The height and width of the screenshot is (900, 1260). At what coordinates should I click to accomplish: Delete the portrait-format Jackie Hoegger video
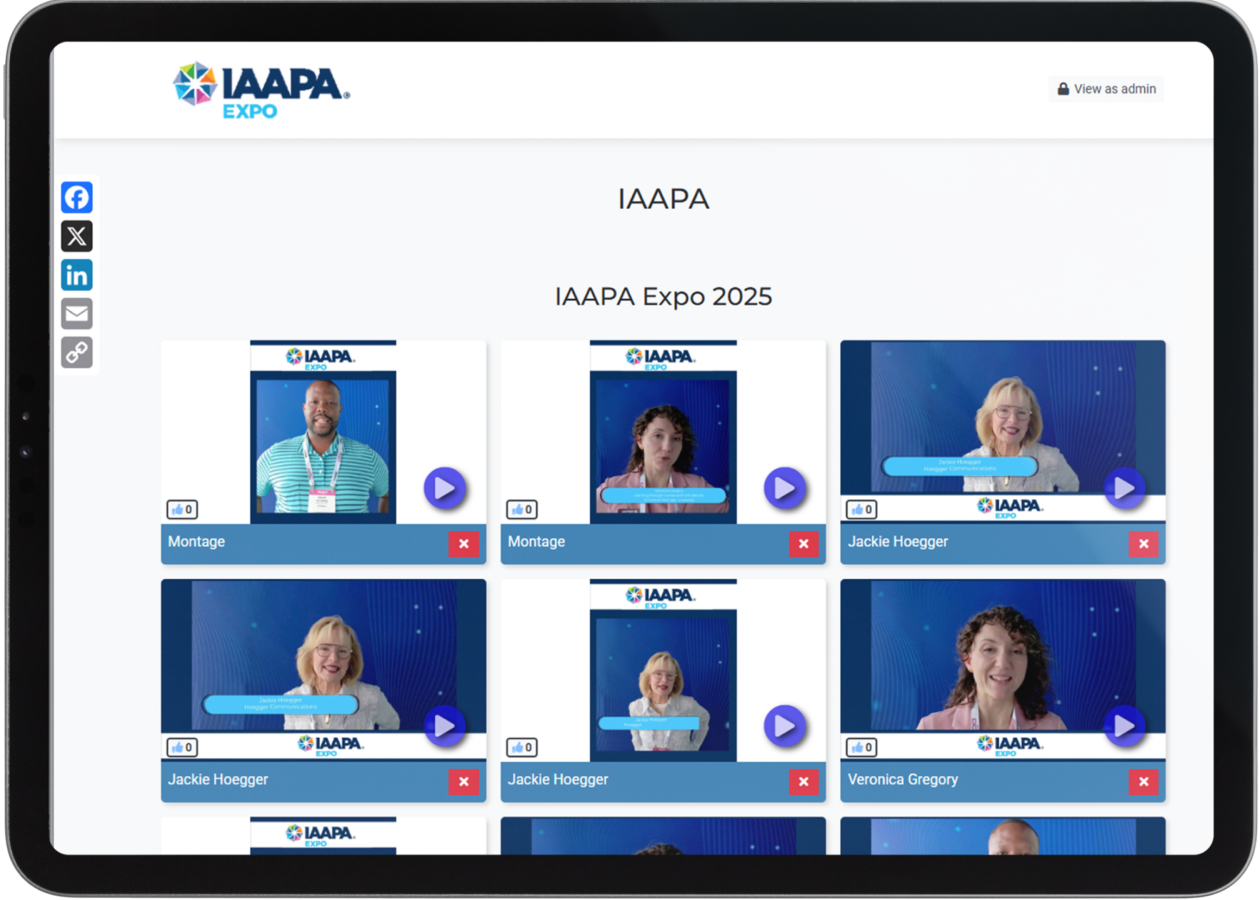point(804,782)
